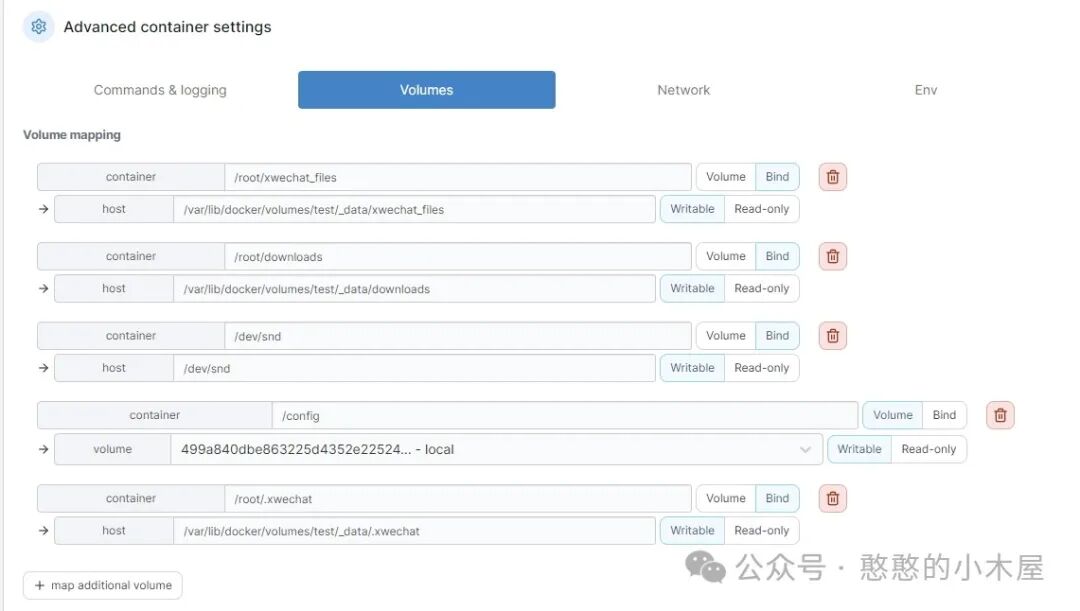Edit the /dev/snd container path field
The width and height of the screenshot is (1080, 611).
457,336
